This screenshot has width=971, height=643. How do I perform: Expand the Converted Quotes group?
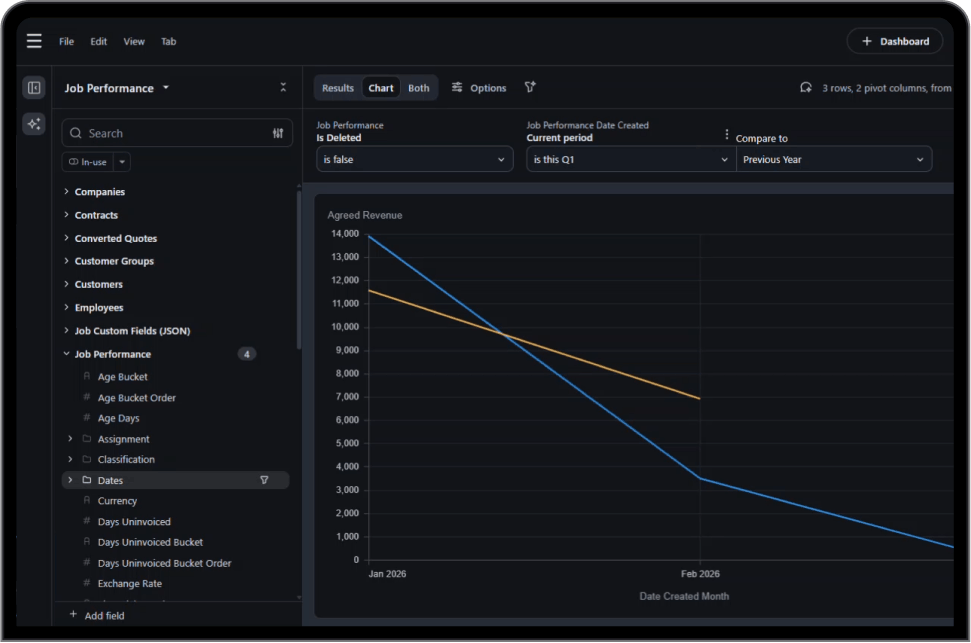pos(66,238)
